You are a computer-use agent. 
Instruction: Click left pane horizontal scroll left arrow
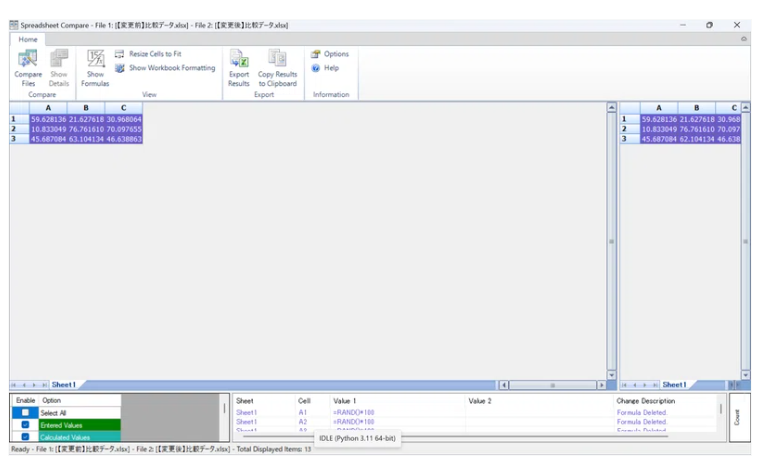coord(504,385)
